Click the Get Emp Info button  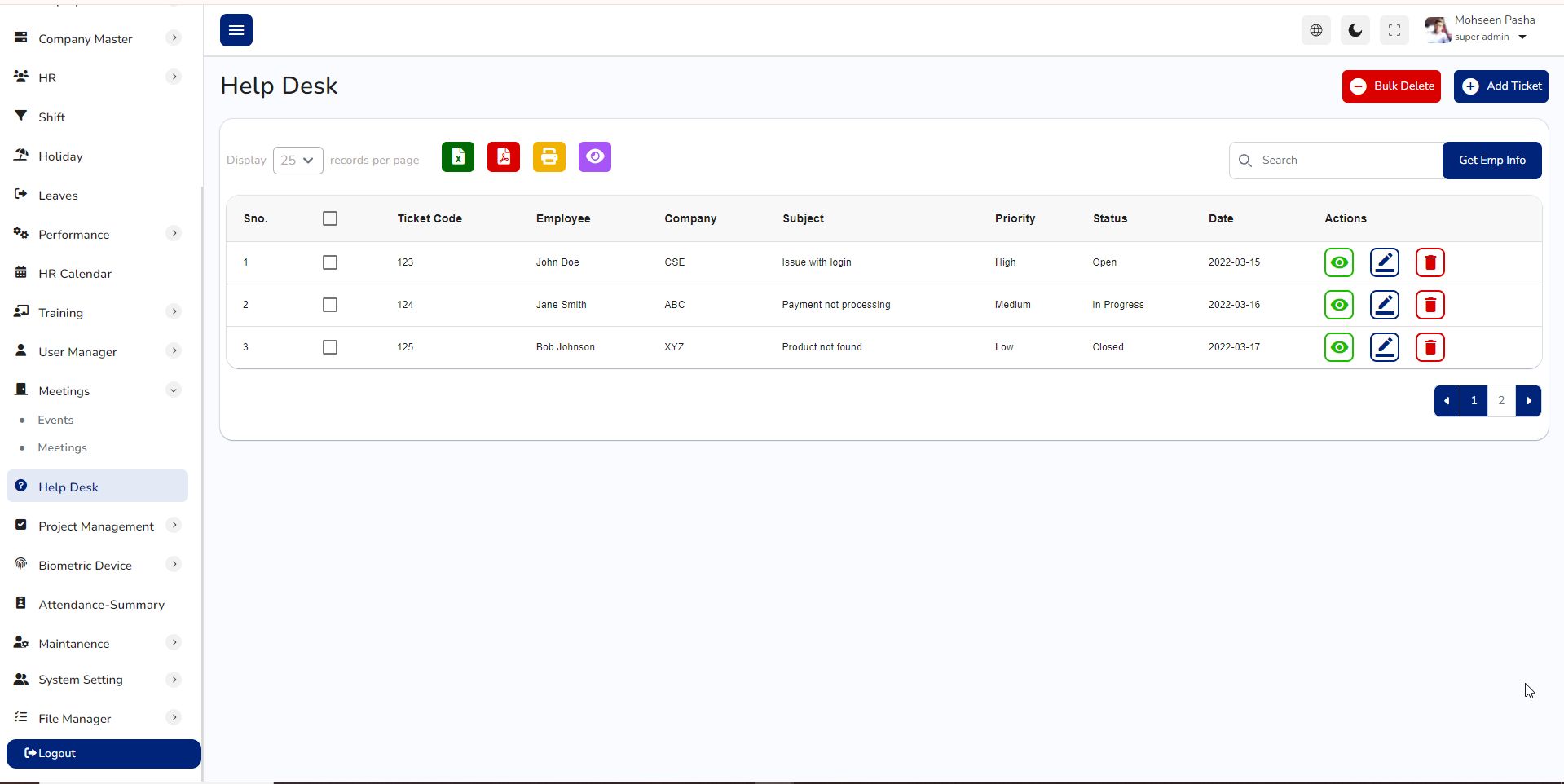point(1491,161)
